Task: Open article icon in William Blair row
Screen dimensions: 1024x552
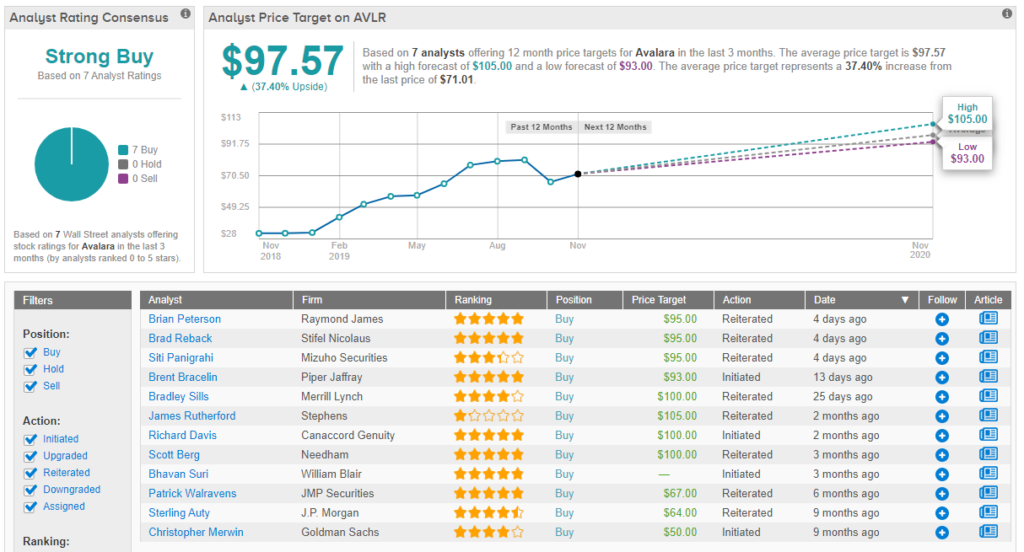Action: point(988,473)
